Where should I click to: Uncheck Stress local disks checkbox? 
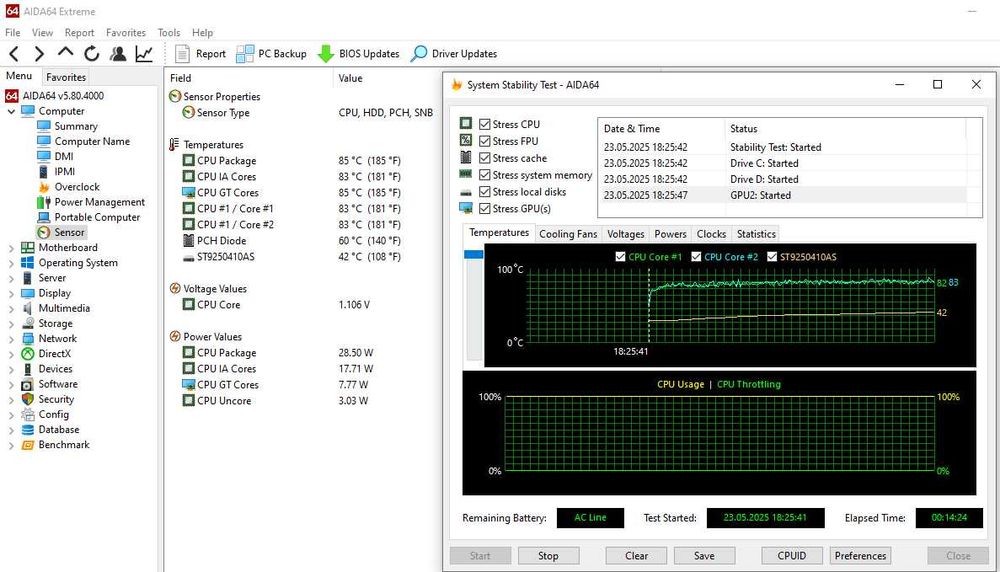click(485, 192)
